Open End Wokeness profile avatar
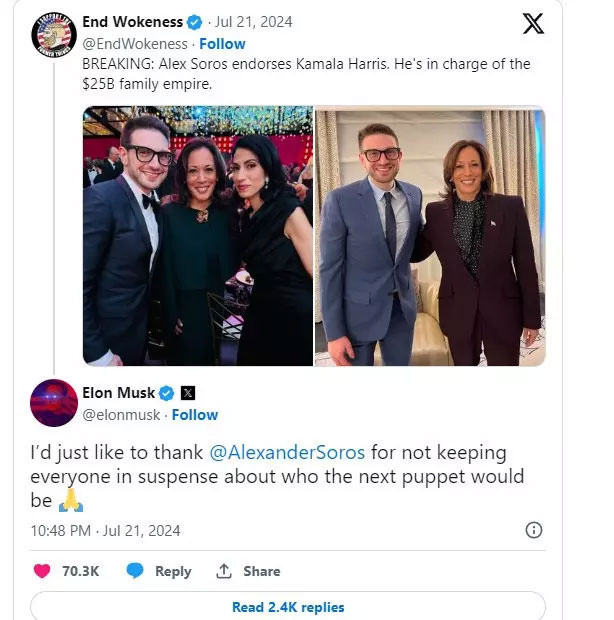Image resolution: width=614 pixels, height=620 pixels. tap(54, 33)
